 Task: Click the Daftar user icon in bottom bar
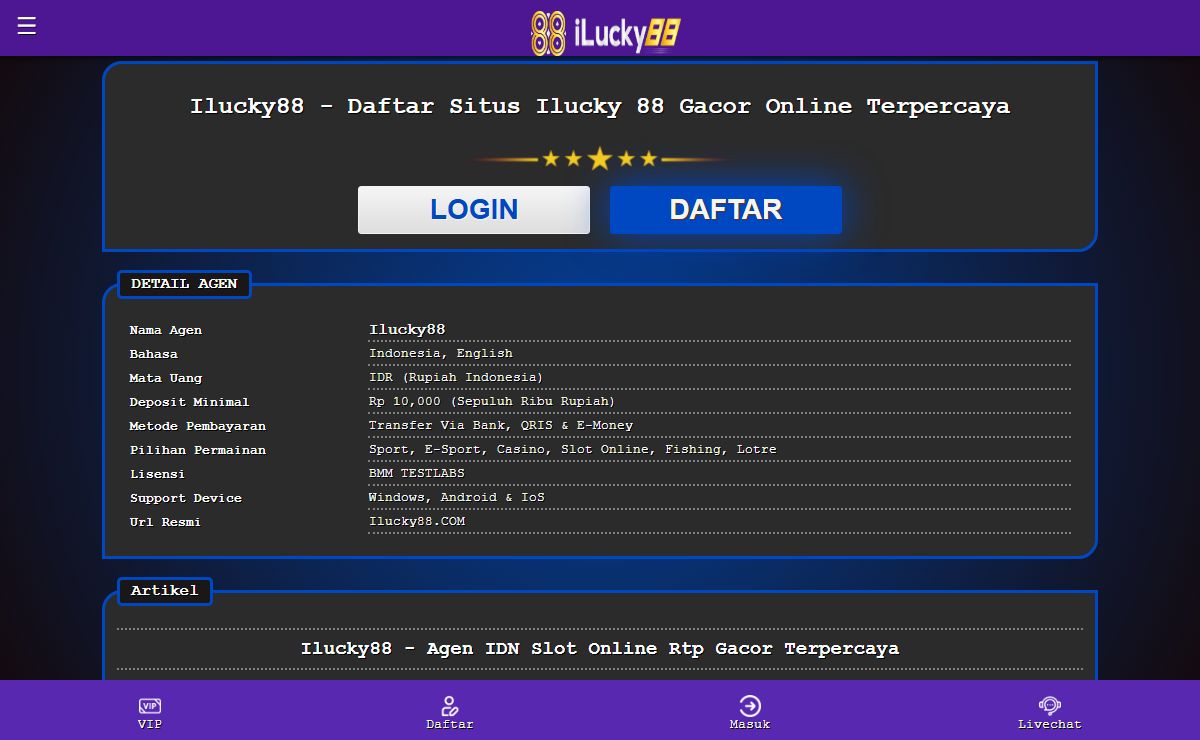pyautogui.click(x=450, y=706)
